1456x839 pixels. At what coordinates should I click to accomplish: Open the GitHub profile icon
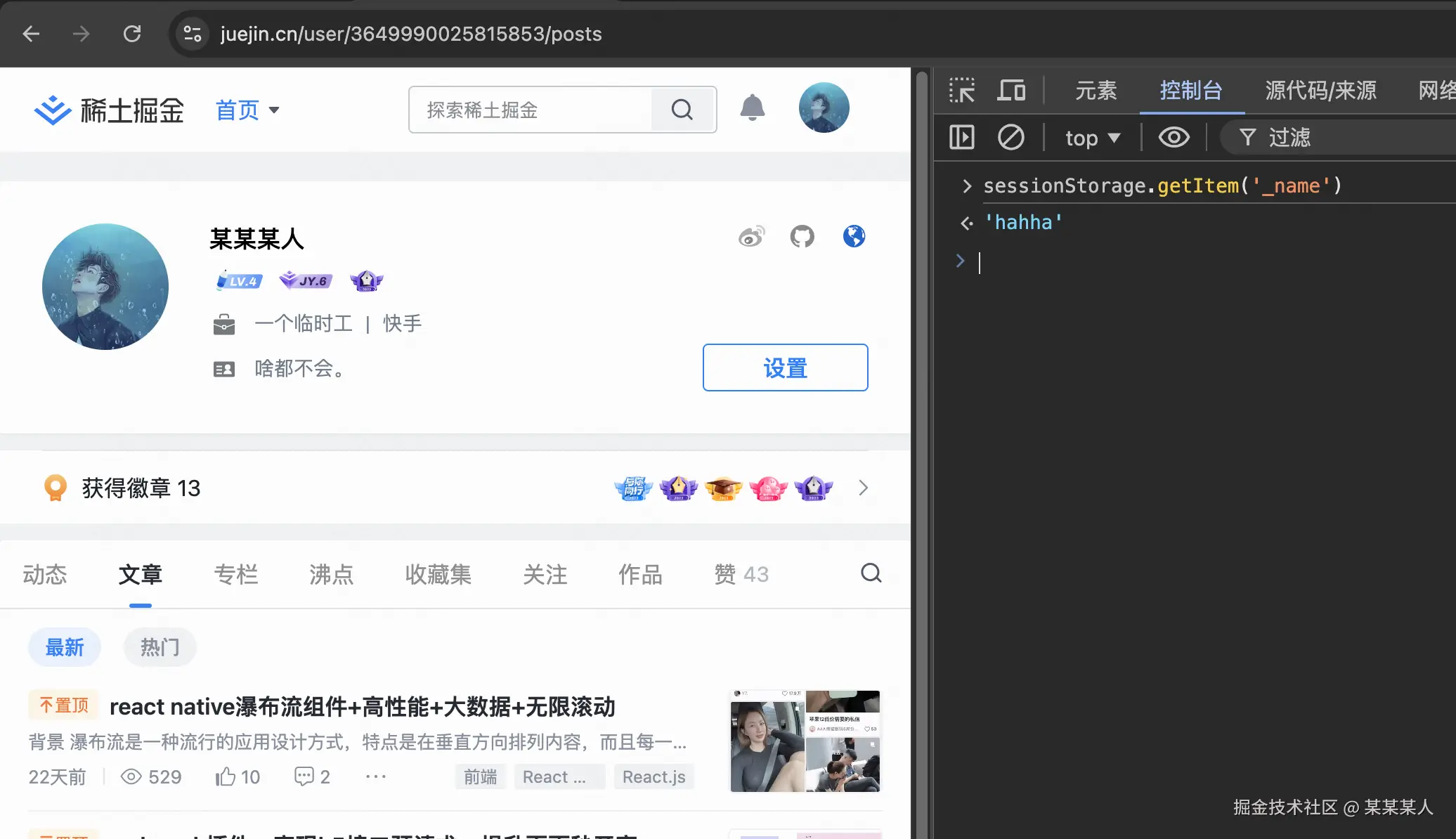point(802,237)
